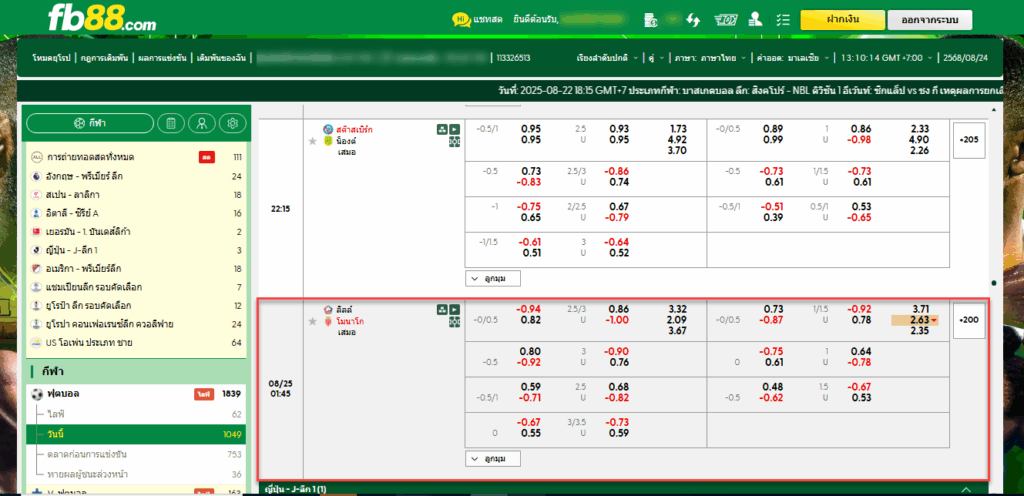Screen dimensions: 1024x496
Task: Click the Italy Serie A logo icon
Action: click(x=36, y=213)
